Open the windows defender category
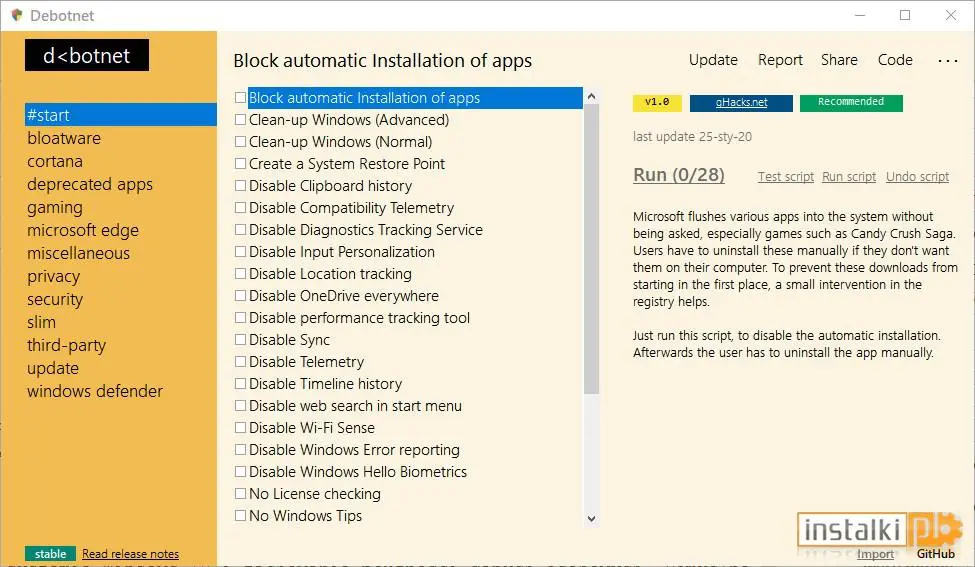 pyautogui.click(x=95, y=391)
